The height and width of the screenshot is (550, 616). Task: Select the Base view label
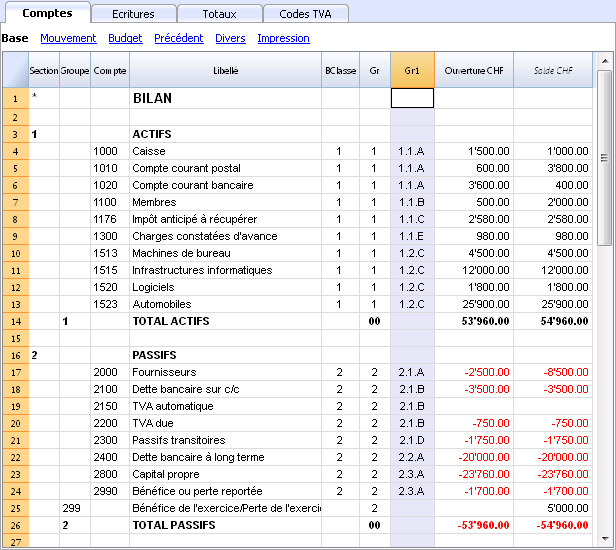pos(15,38)
